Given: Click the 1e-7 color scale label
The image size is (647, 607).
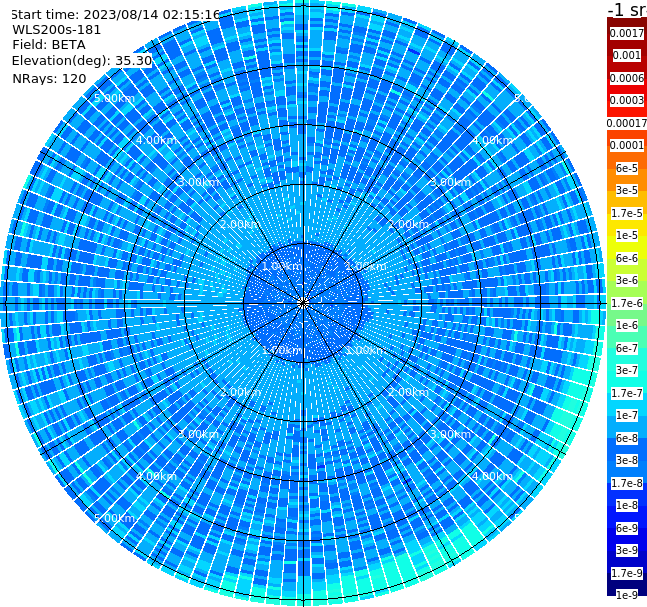Looking at the screenshot, I should (627, 415).
